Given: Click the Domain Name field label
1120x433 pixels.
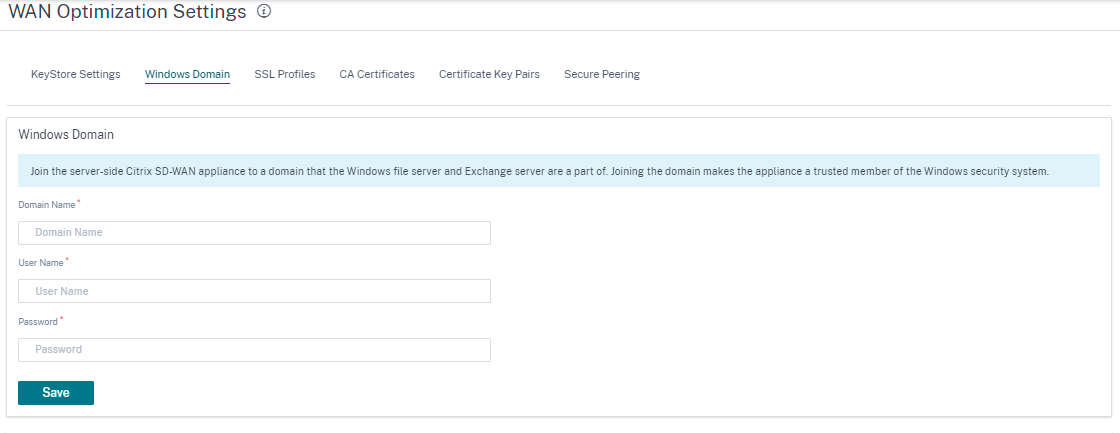Looking at the screenshot, I should 47,205.
